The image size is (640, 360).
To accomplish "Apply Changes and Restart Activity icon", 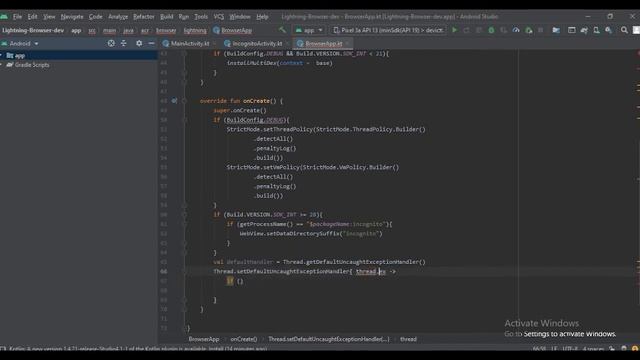I will (x=467, y=30).
